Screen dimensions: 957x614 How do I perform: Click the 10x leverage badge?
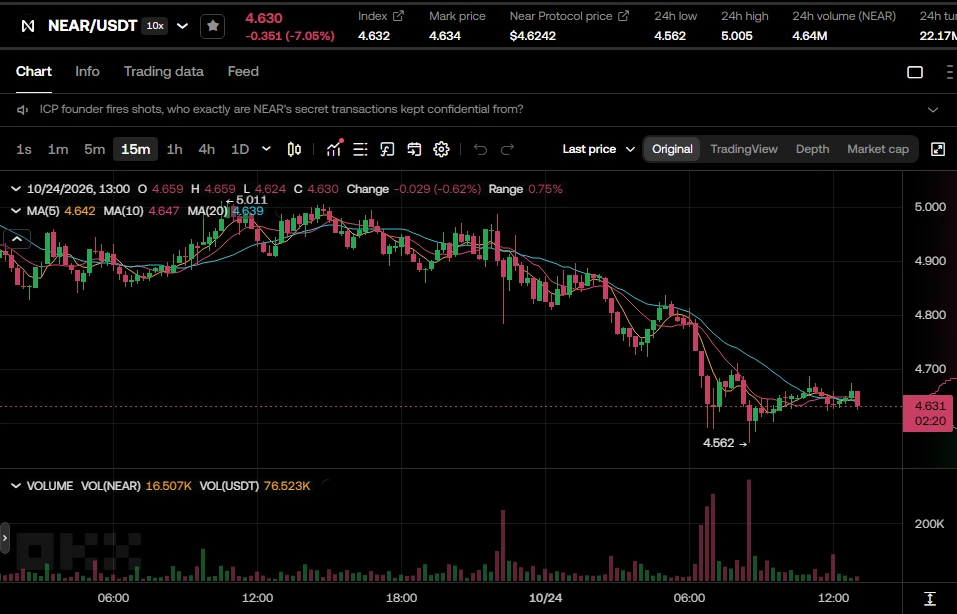click(155, 26)
